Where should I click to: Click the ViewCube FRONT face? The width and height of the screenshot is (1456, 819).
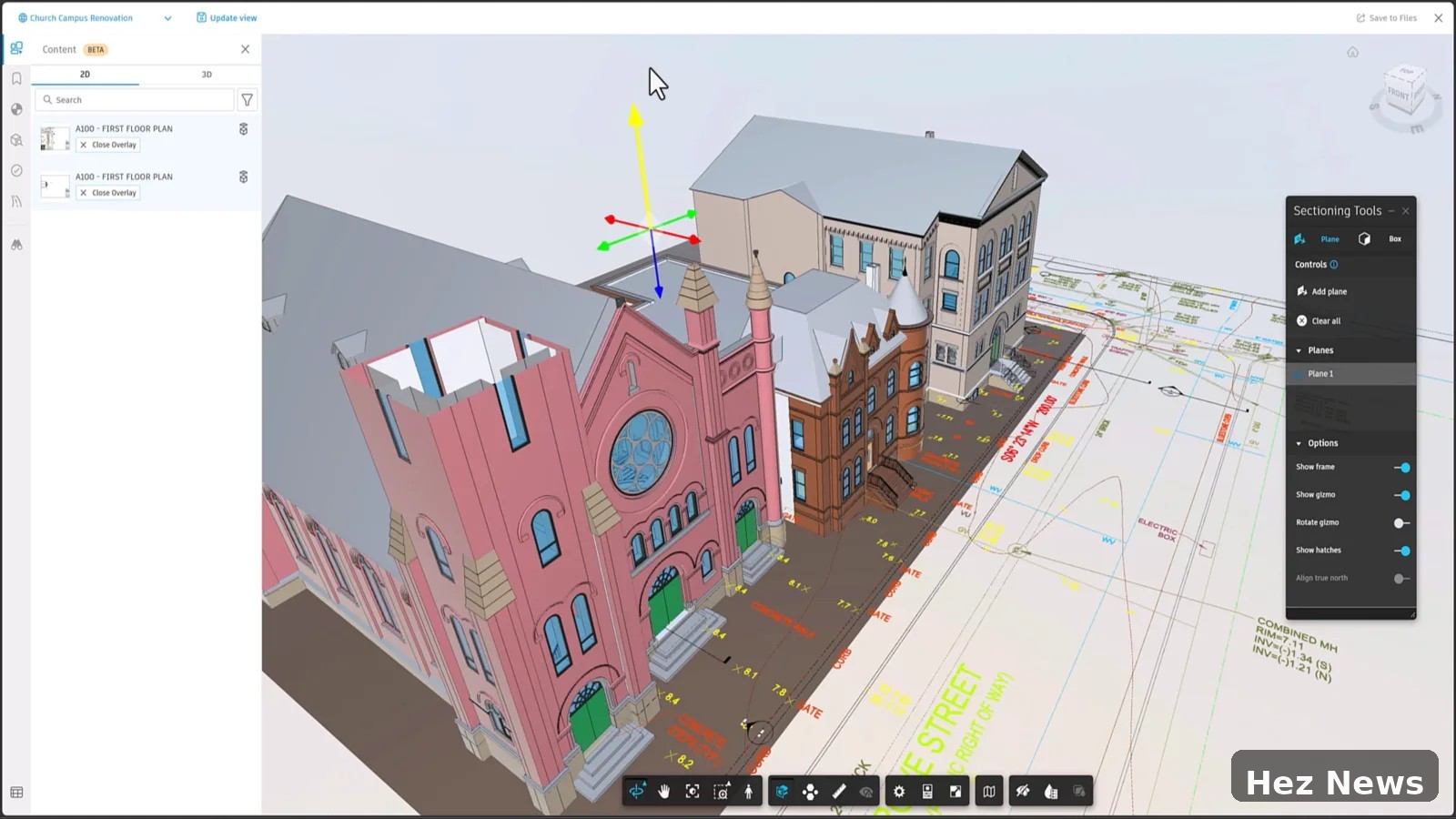point(1399,95)
